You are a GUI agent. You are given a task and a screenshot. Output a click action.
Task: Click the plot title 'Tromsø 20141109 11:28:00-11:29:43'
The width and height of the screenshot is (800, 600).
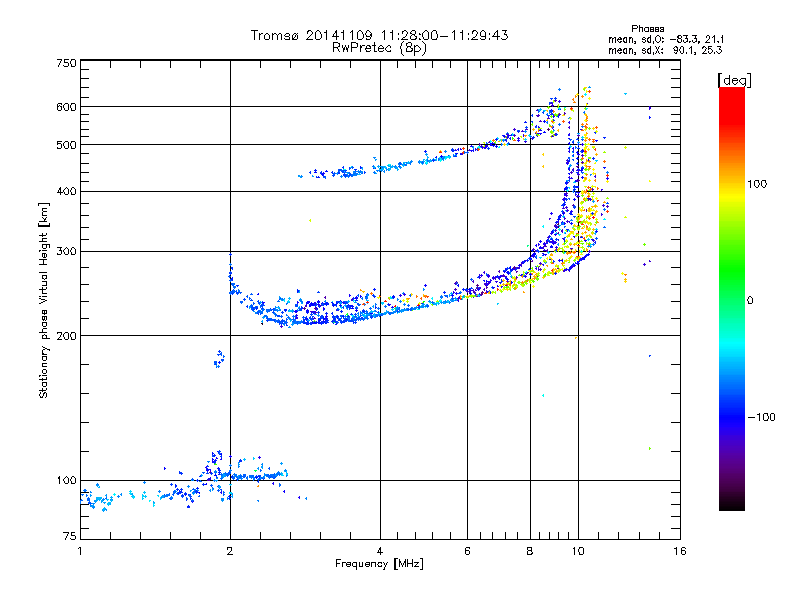379,35
